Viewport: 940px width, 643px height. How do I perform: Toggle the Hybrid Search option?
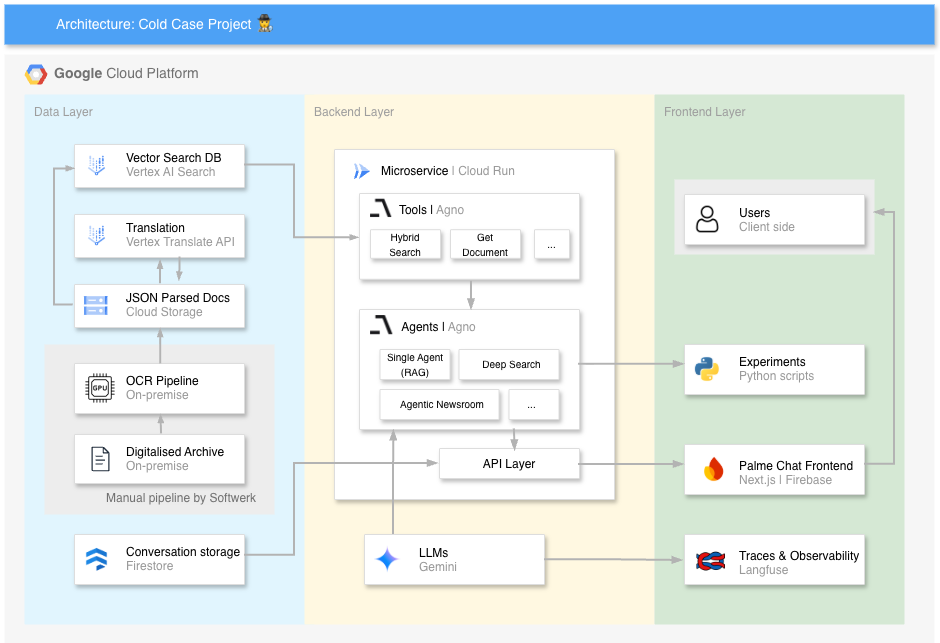(405, 243)
